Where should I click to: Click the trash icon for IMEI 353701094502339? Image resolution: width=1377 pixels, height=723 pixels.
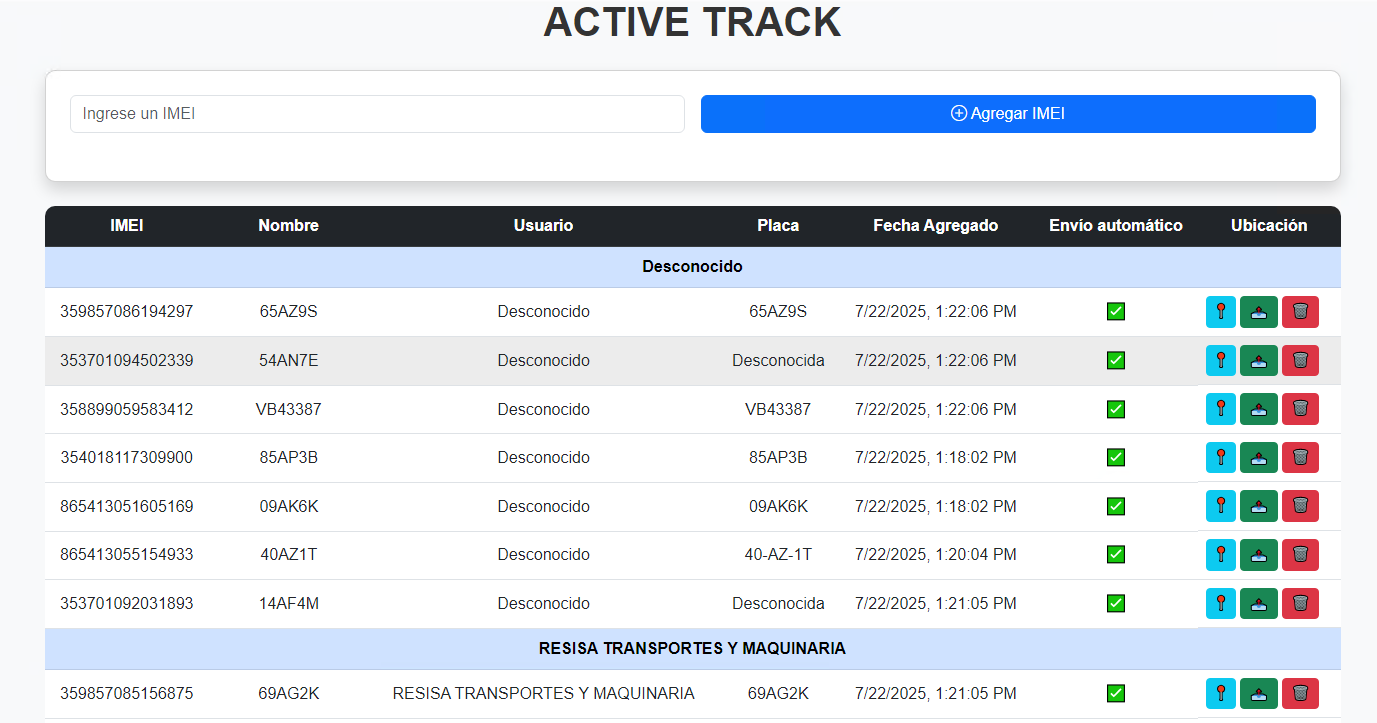coord(1300,361)
